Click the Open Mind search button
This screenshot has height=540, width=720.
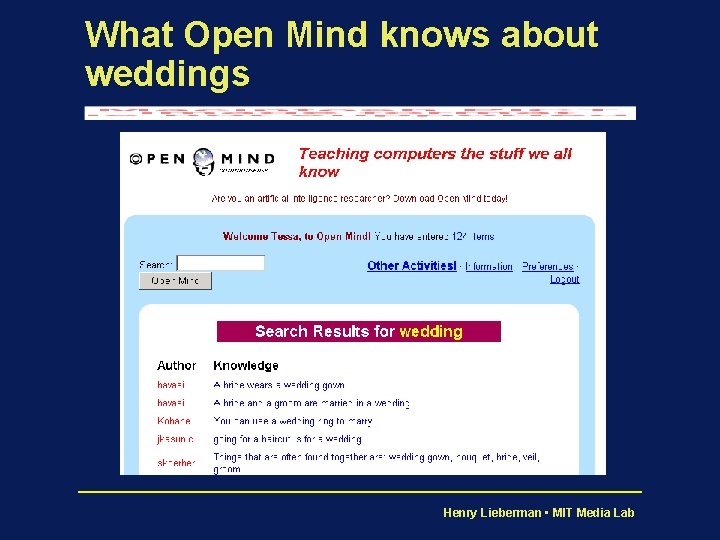(175, 281)
